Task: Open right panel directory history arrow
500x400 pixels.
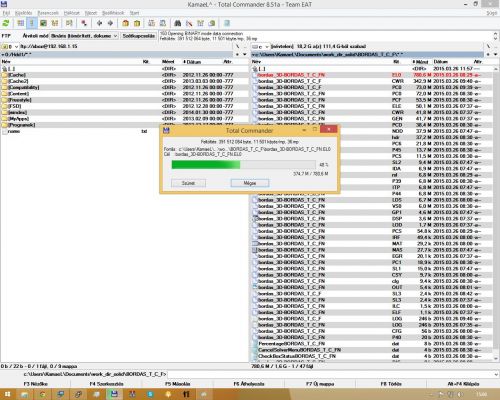Action: [495, 54]
